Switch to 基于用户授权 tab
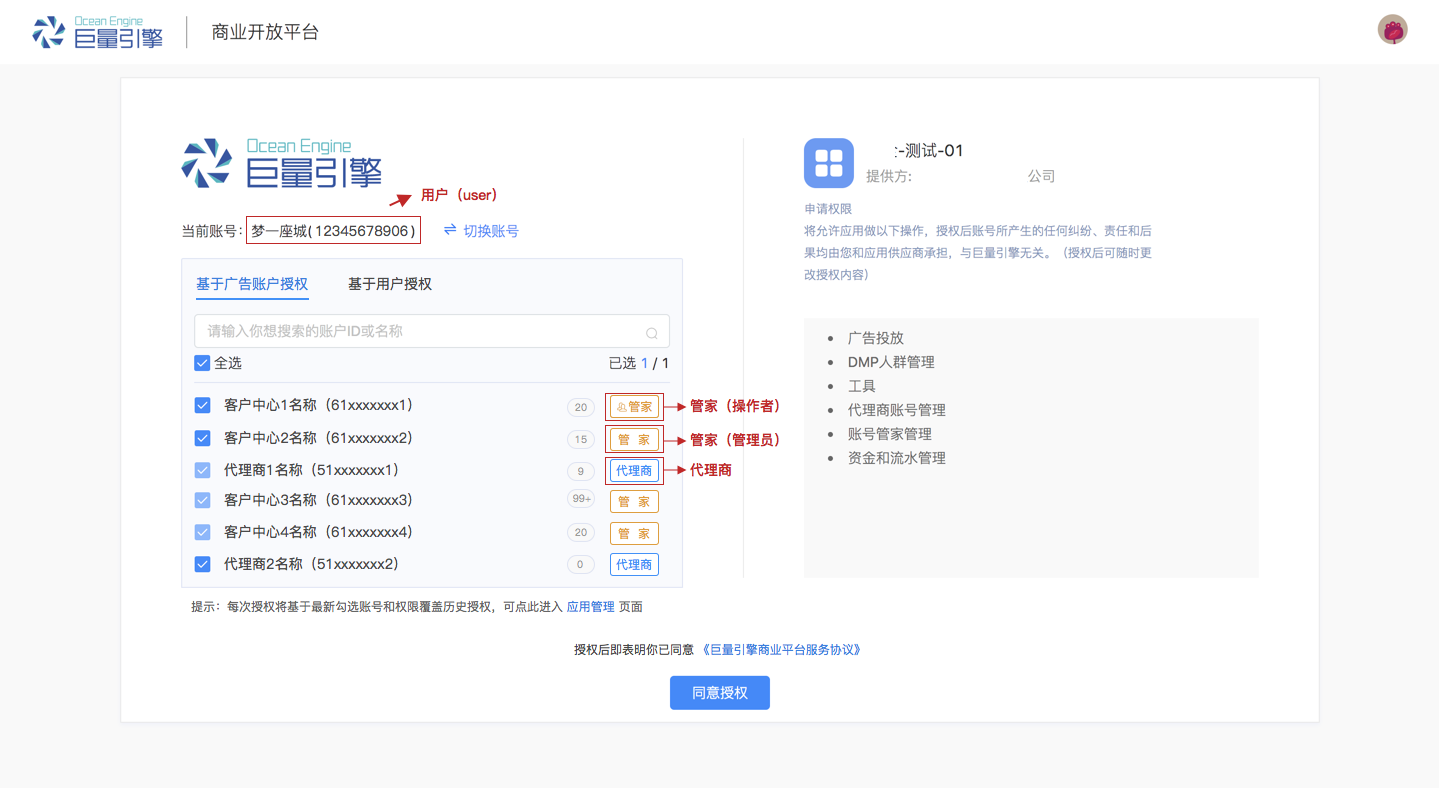1439x788 pixels. click(390, 284)
